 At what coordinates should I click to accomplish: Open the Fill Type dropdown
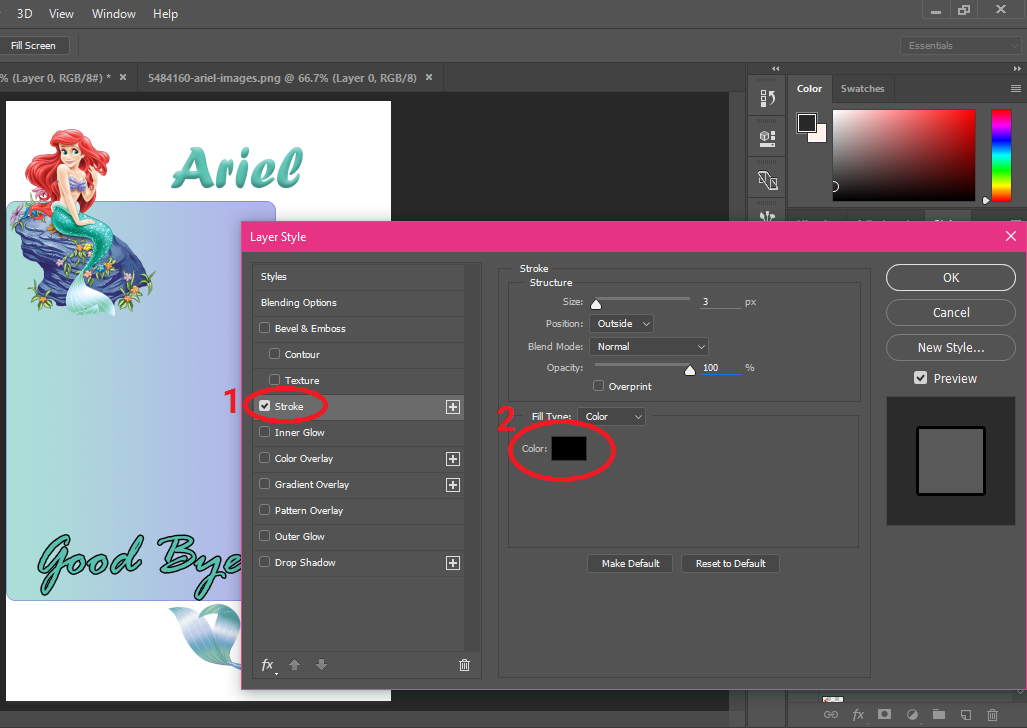(x=611, y=417)
